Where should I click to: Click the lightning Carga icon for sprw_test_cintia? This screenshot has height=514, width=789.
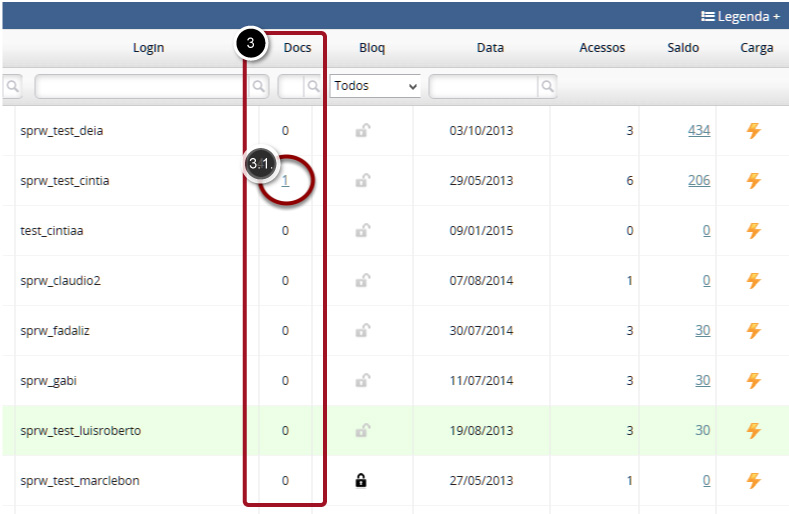(x=754, y=181)
